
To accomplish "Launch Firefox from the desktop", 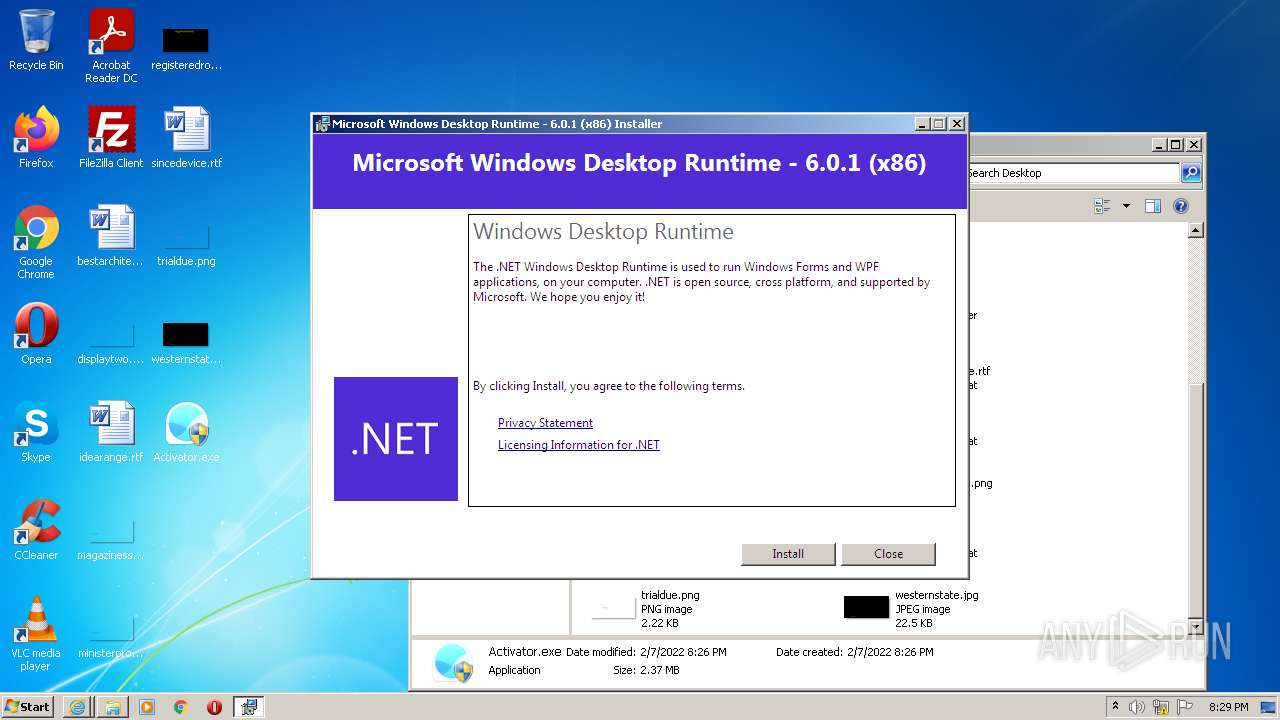I will point(36,138).
